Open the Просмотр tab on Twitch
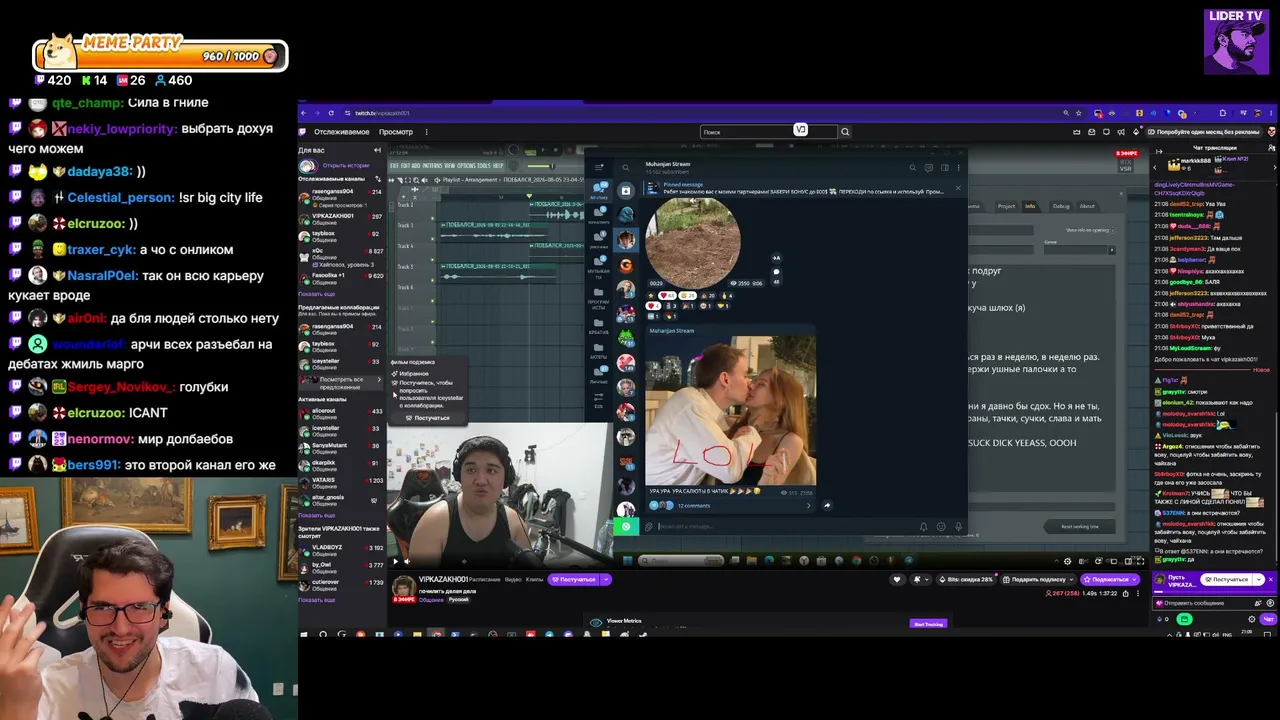The width and height of the screenshot is (1280, 720). 396,132
